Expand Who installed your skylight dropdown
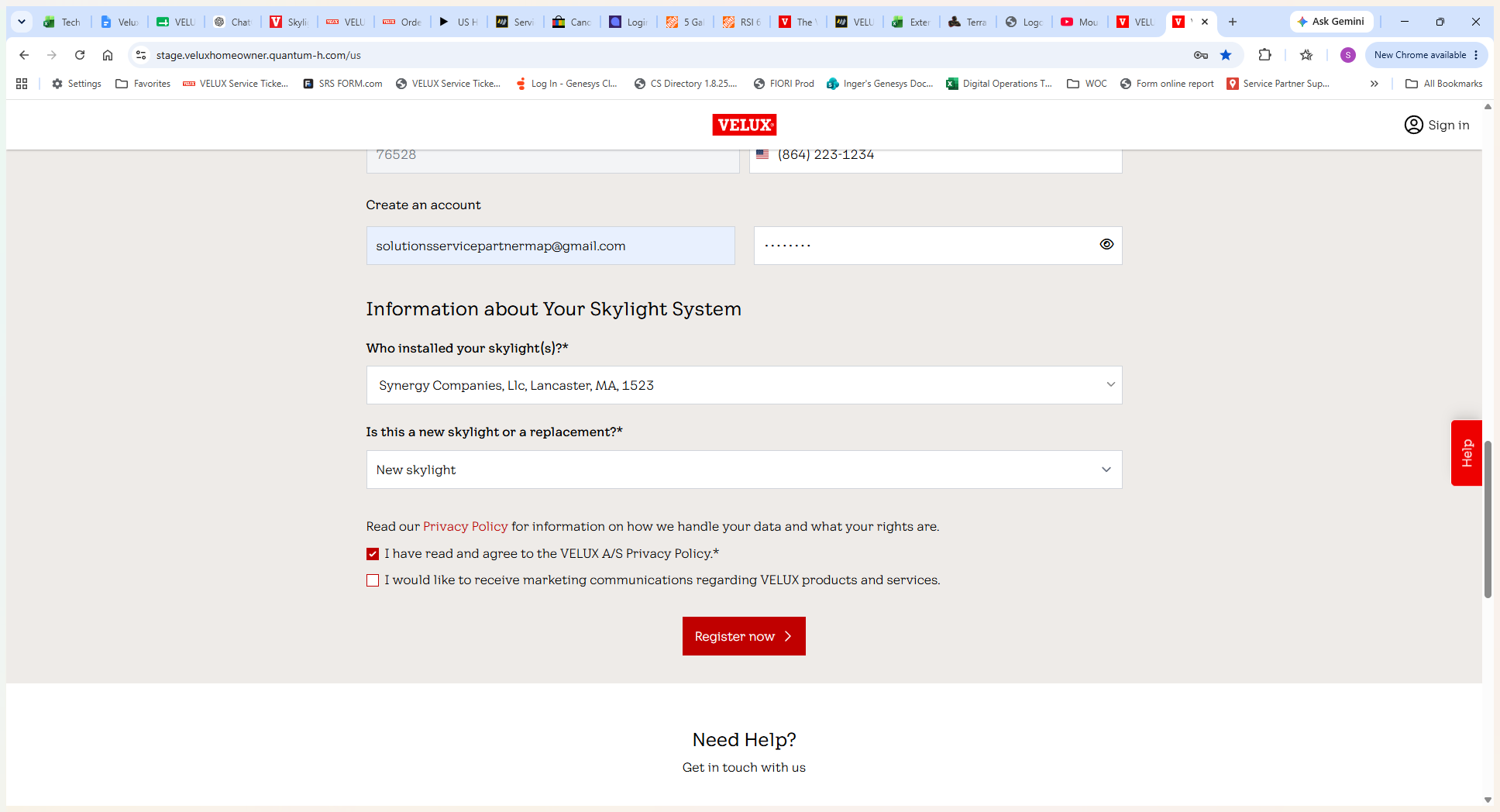 (744, 385)
